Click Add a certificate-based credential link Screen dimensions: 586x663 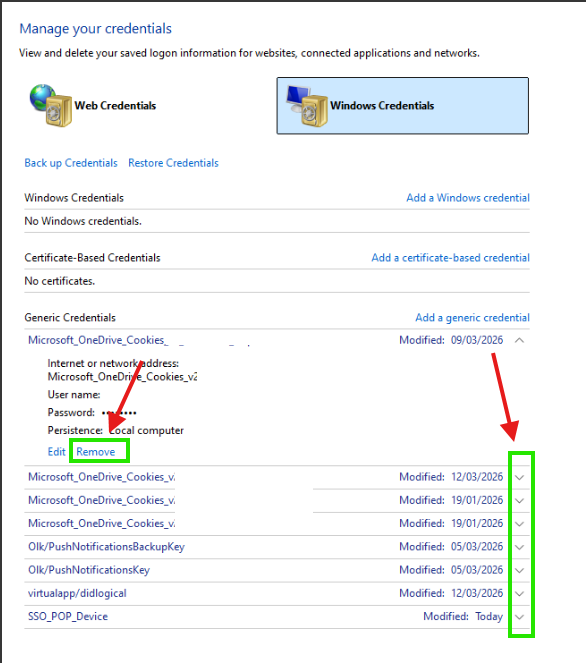click(x=450, y=258)
